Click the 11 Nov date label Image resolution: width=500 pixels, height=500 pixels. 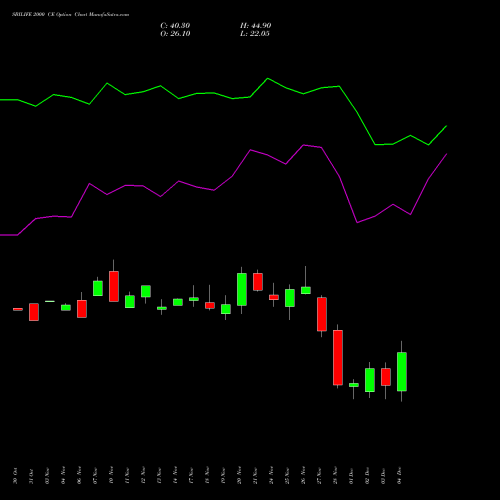[127, 476]
